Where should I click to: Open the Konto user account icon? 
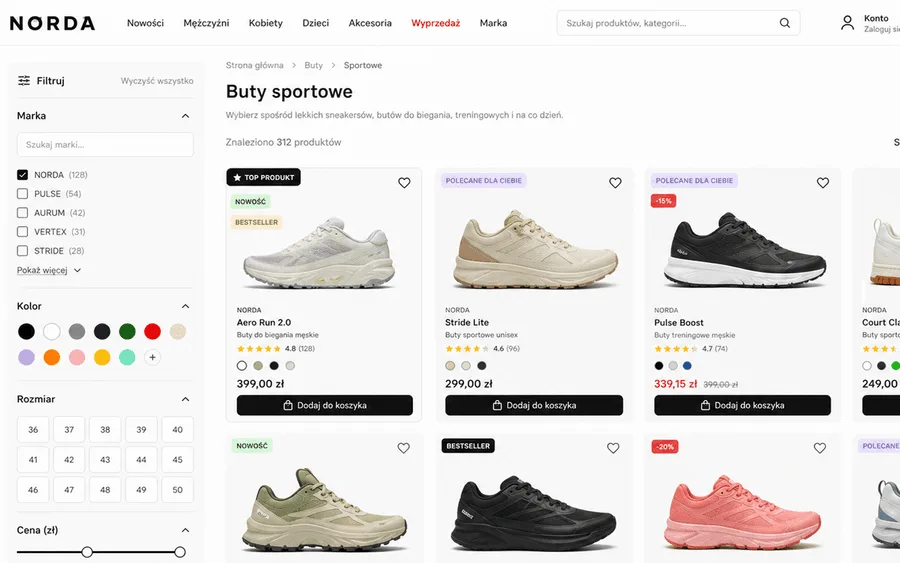tap(847, 23)
